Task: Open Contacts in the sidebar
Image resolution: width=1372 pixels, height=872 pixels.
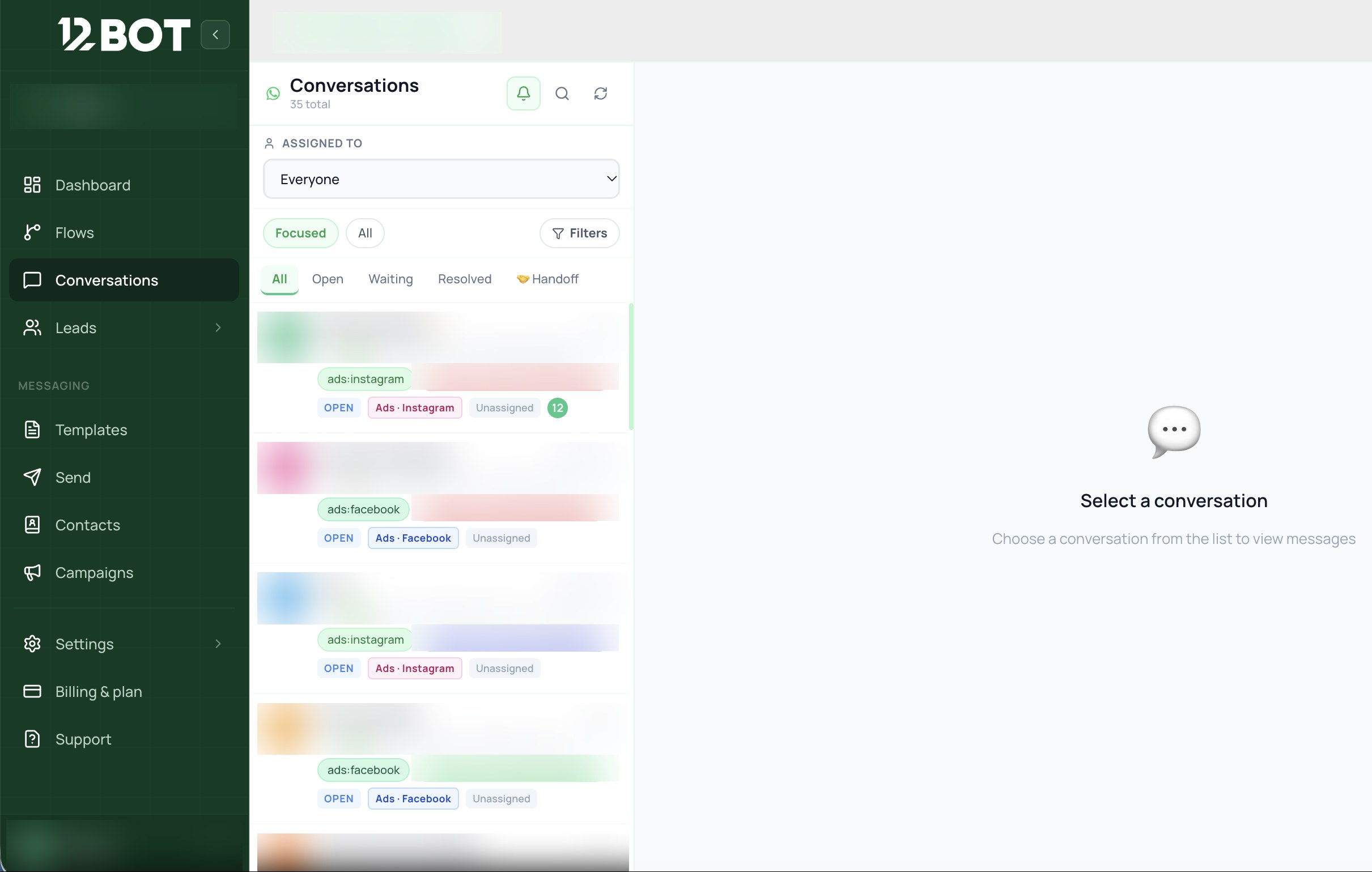Action: 124,525
